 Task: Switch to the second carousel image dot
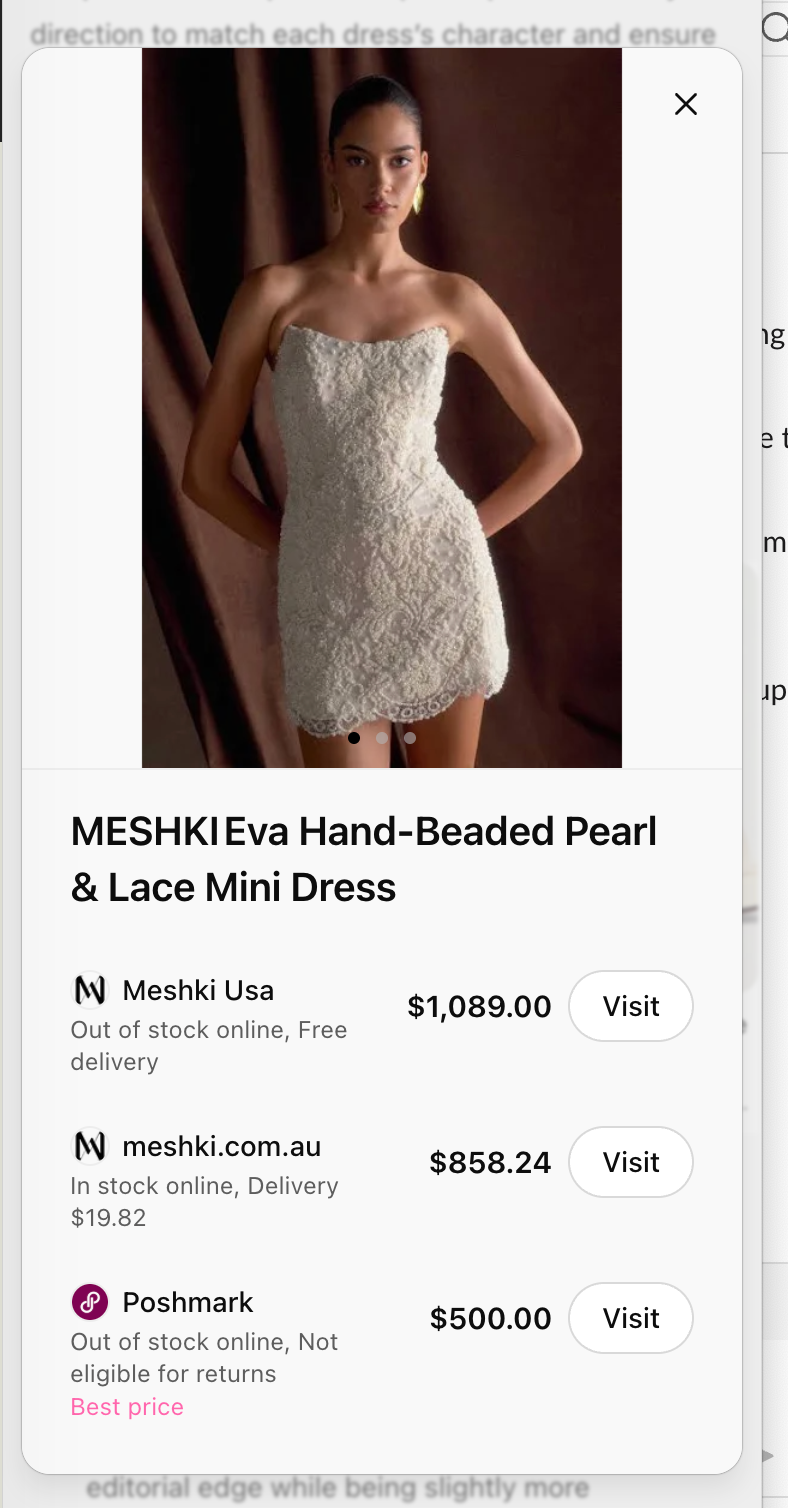tap(382, 738)
